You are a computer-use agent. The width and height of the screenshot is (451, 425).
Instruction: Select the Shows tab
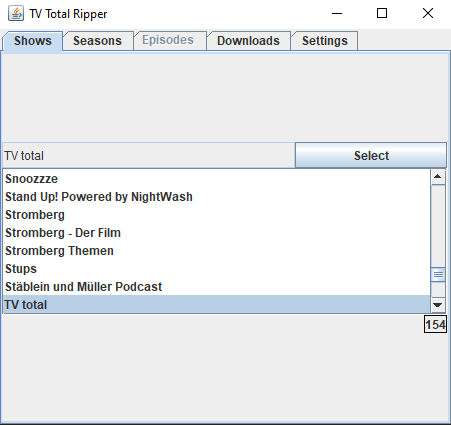(x=33, y=41)
